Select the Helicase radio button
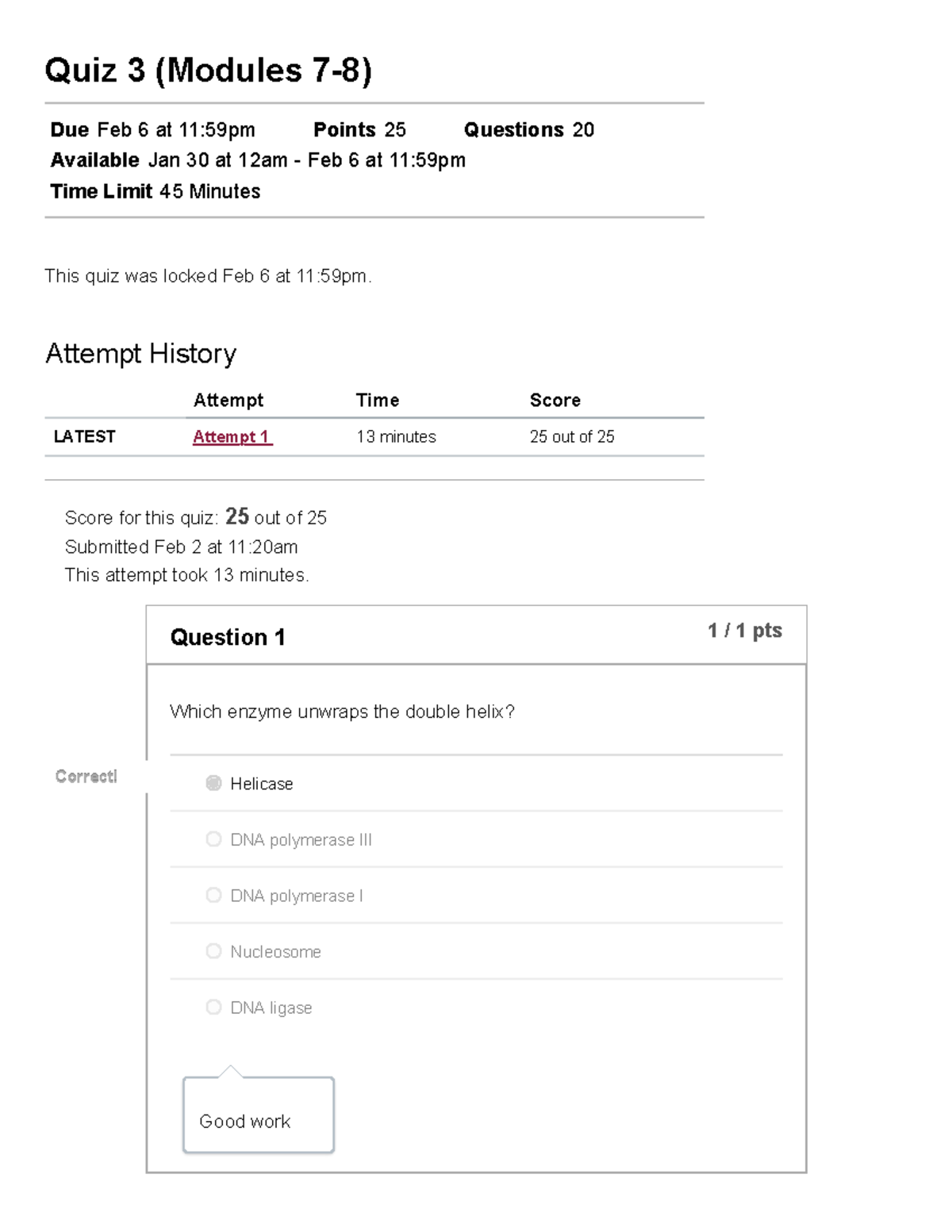This screenshot has height=1232, width=952. pyautogui.click(x=213, y=784)
